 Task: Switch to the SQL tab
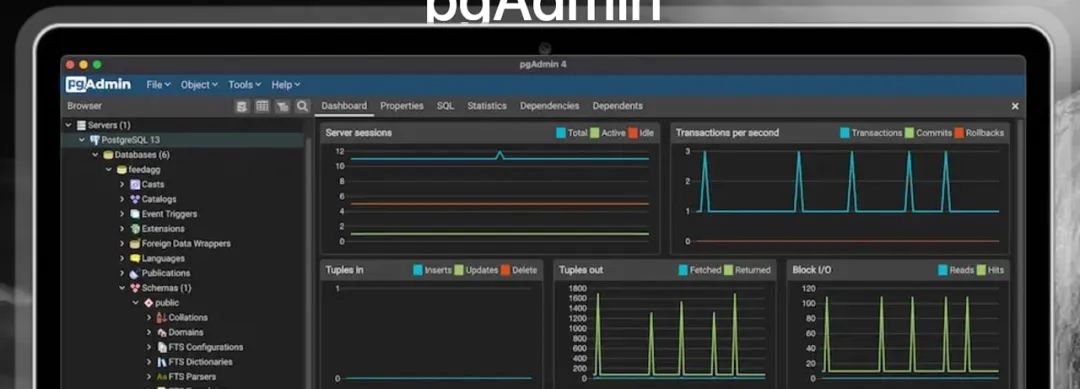click(446, 106)
